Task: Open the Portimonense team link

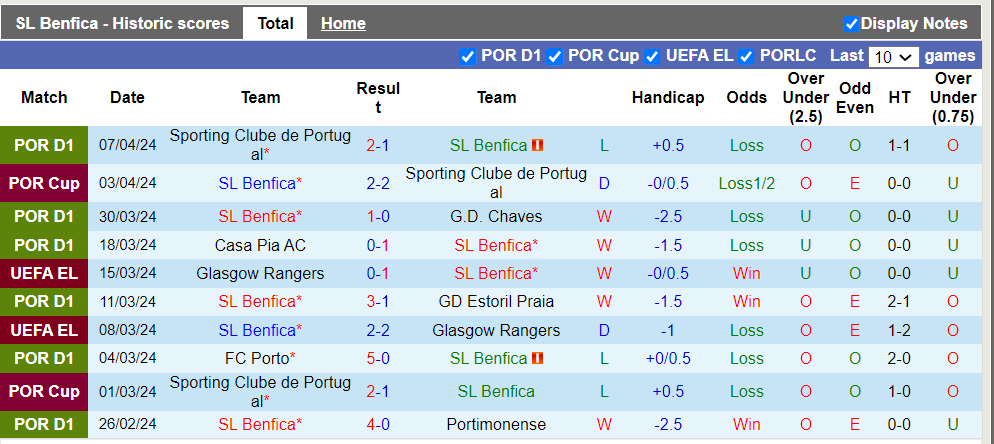Action: (x=497, y=424)
